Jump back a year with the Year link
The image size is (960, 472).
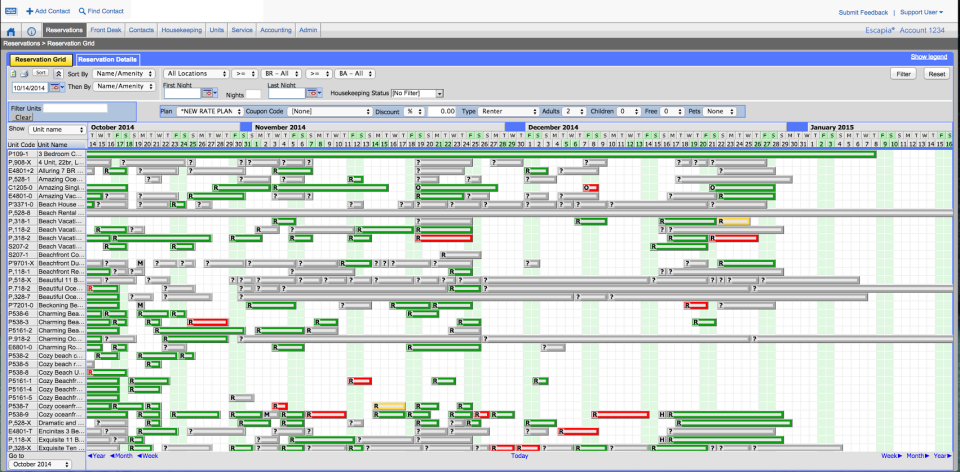[97, 456]
